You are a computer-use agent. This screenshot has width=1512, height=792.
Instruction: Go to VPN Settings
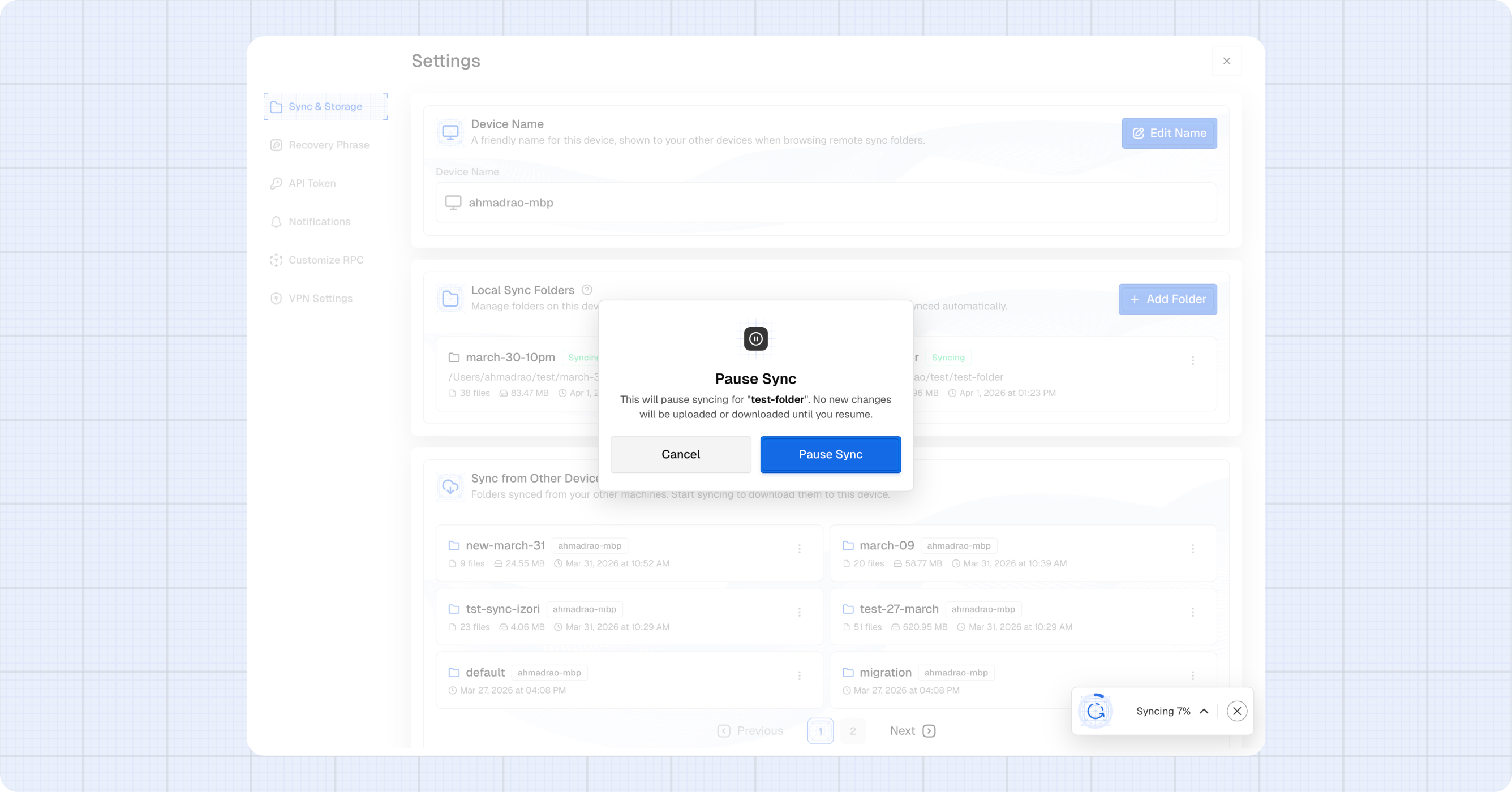click(320, 298)
